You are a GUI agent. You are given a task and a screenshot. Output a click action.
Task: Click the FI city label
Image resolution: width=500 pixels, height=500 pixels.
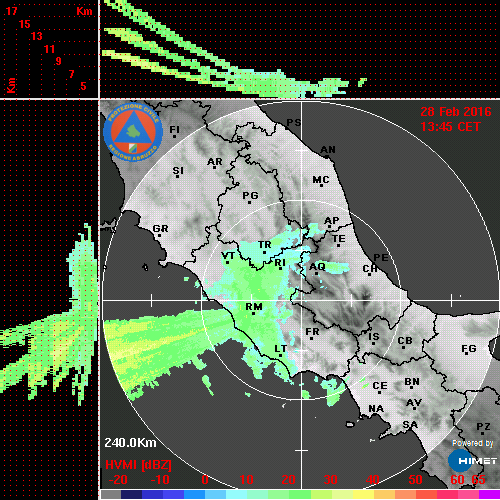[174, 129]
